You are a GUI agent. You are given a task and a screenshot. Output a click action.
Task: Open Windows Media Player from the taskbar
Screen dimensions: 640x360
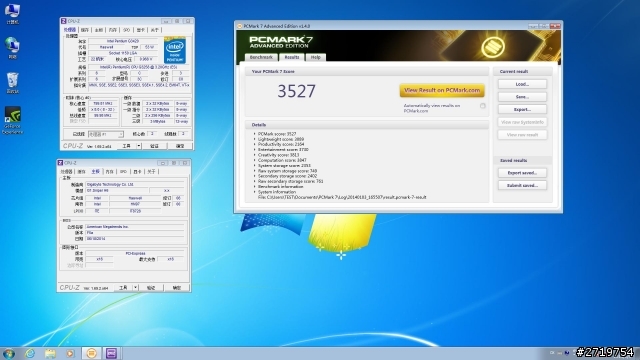point(70,353)
